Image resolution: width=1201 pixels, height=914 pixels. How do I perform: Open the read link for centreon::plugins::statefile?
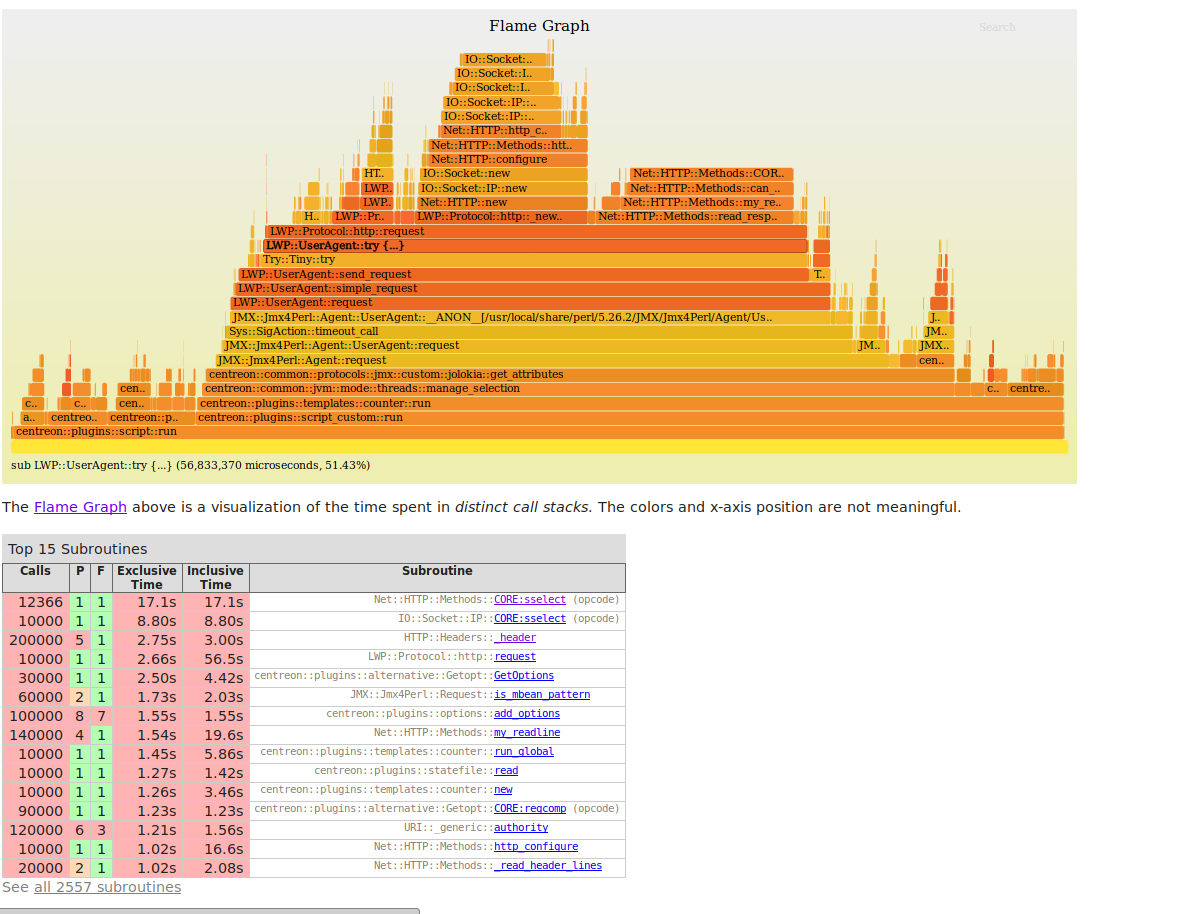click(x=506, y=770)
